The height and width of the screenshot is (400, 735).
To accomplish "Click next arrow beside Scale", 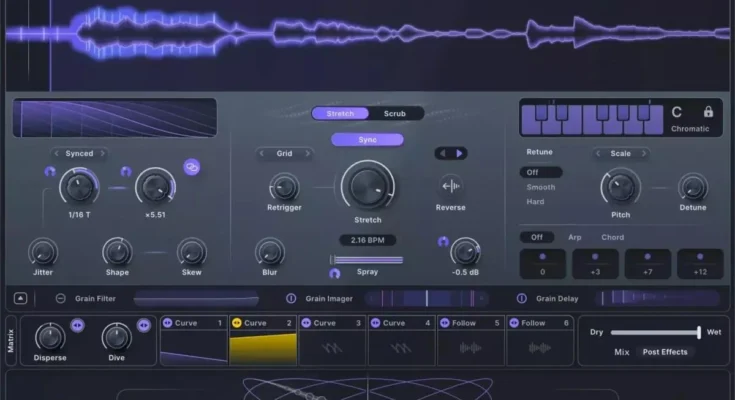I will coord(644,153).
